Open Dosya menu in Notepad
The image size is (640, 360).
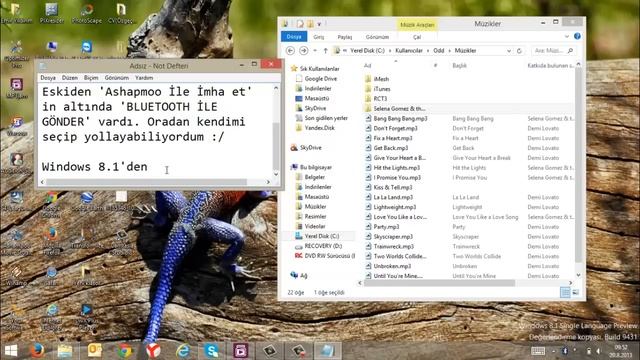point(48,78)
